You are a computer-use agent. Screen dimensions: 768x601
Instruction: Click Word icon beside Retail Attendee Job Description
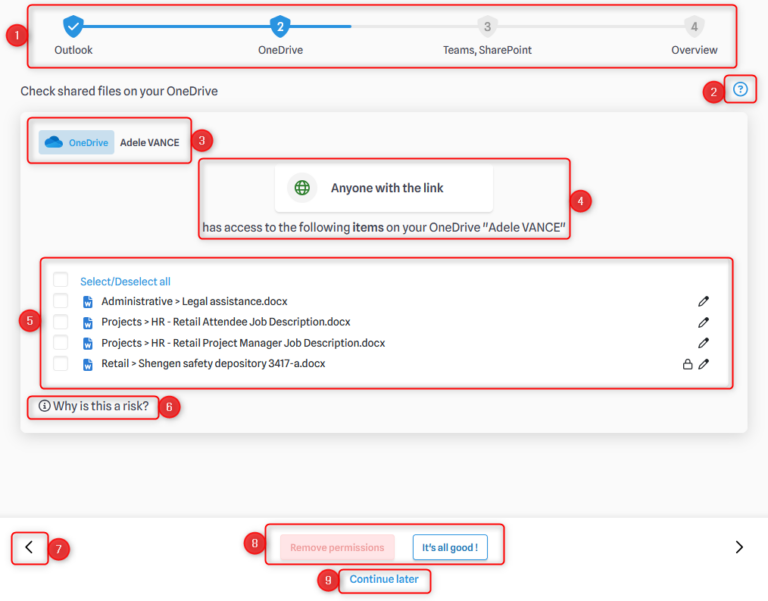point(88,323)
